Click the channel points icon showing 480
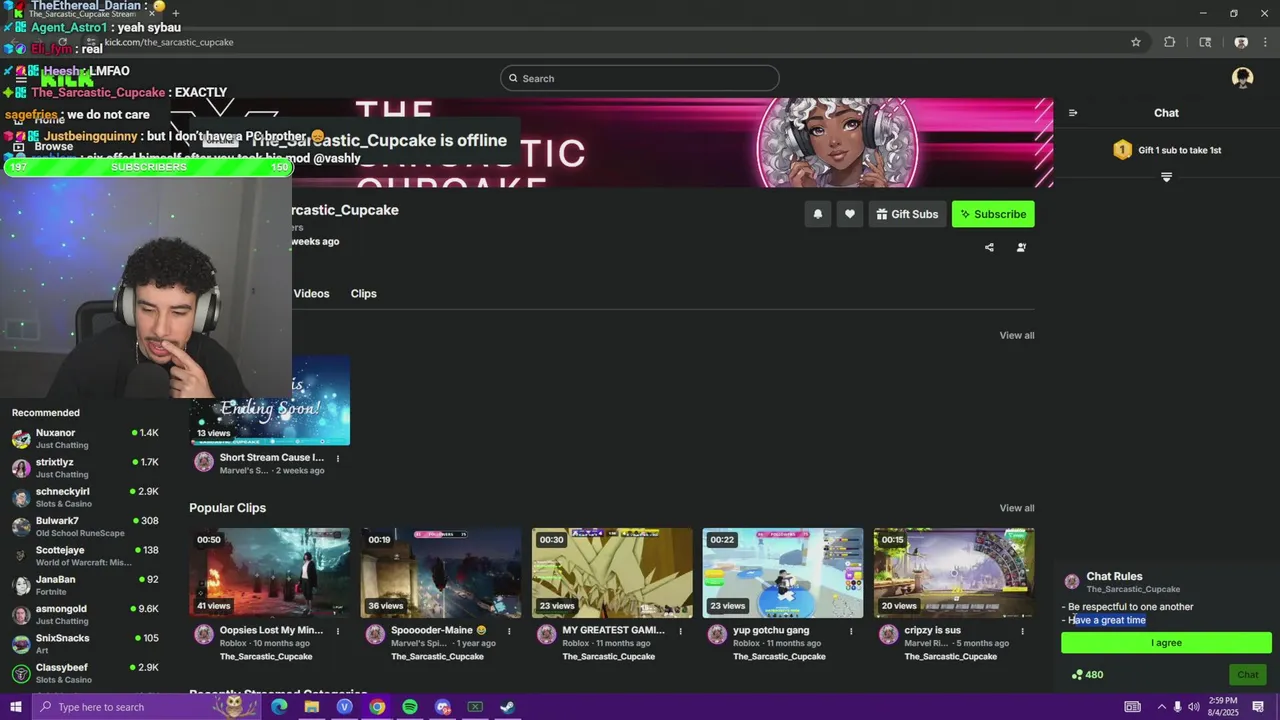Screen dimensions: 1280x720 tap(1077, 675)
